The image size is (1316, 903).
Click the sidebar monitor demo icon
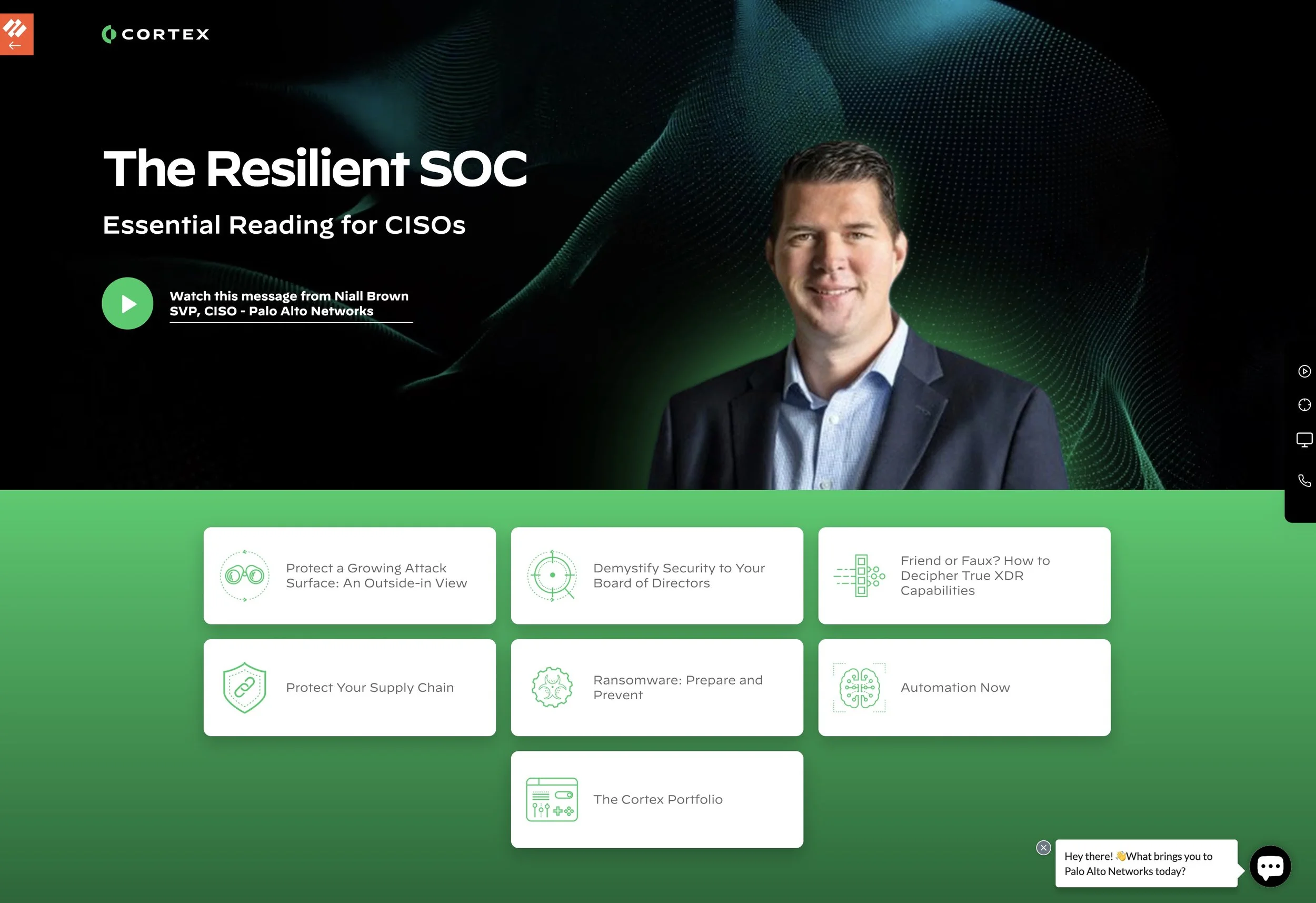pos(1304,440)
